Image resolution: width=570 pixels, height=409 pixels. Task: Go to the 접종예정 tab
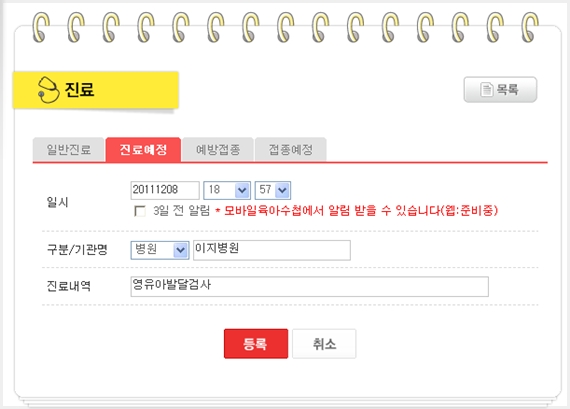(290, 149)
